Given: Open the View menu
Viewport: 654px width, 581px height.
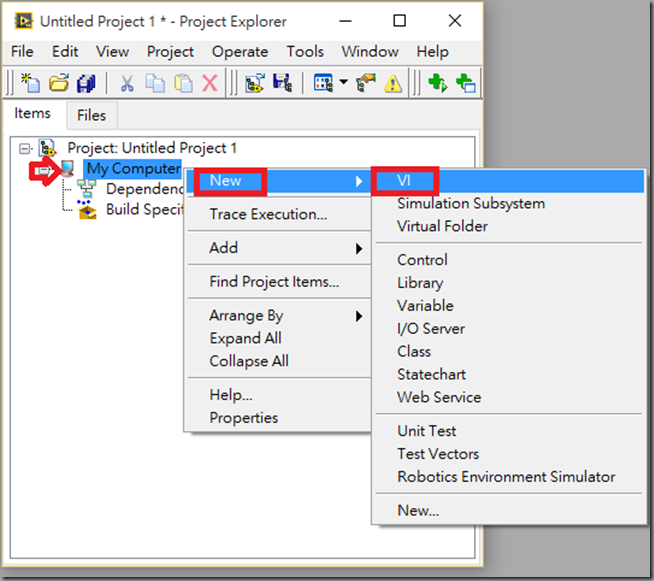Looking at the screenshot, I should [112, 51].
